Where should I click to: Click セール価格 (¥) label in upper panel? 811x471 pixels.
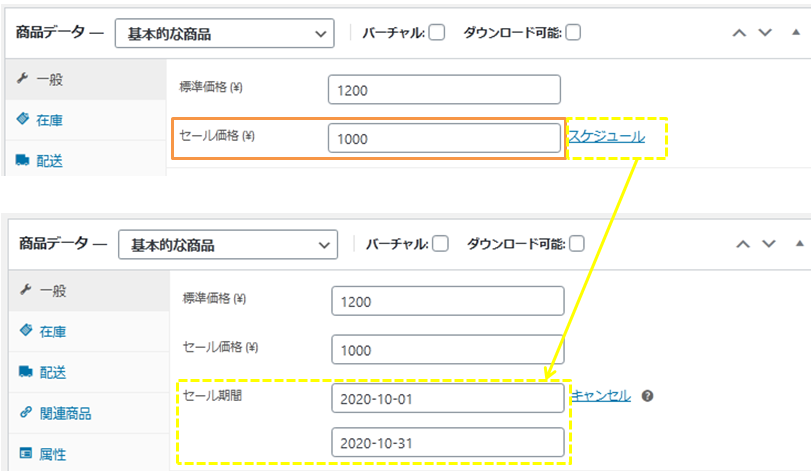(217, 135)
